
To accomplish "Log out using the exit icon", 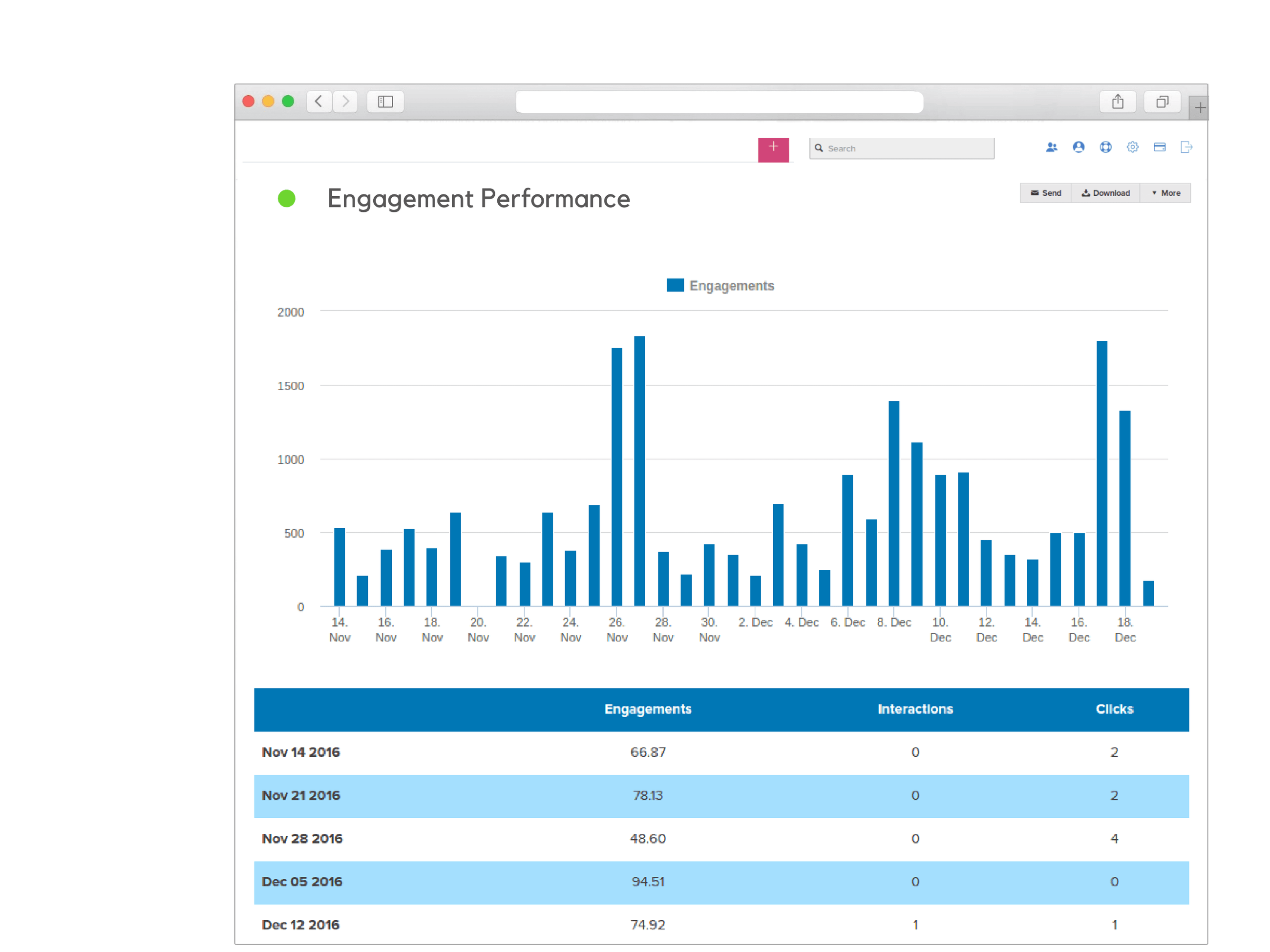I will (x=1186, y=147).
